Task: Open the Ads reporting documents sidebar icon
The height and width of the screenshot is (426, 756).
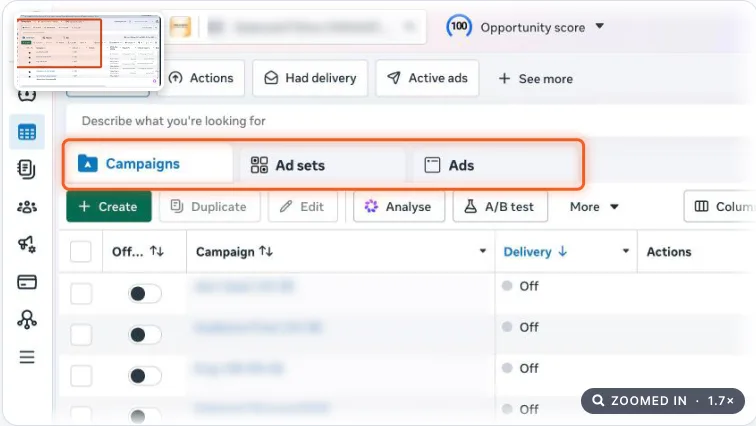Action: click(27, 170)
